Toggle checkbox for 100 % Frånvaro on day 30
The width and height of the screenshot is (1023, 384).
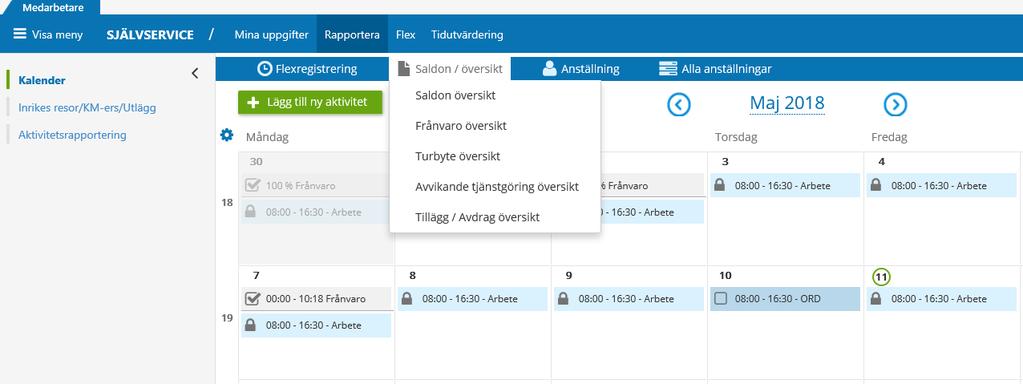252,185
